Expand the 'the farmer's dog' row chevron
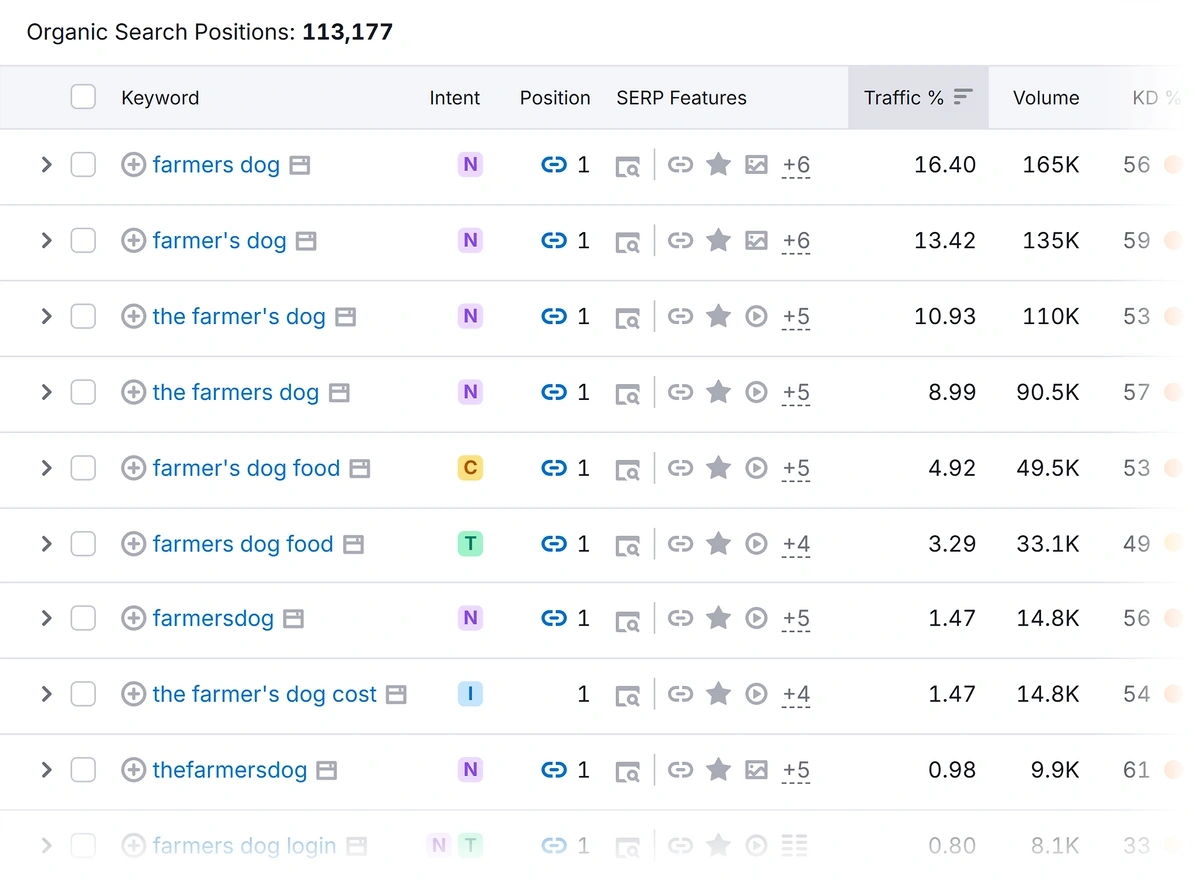This screenshot has width=1200, height=882. tap(46, 317)
